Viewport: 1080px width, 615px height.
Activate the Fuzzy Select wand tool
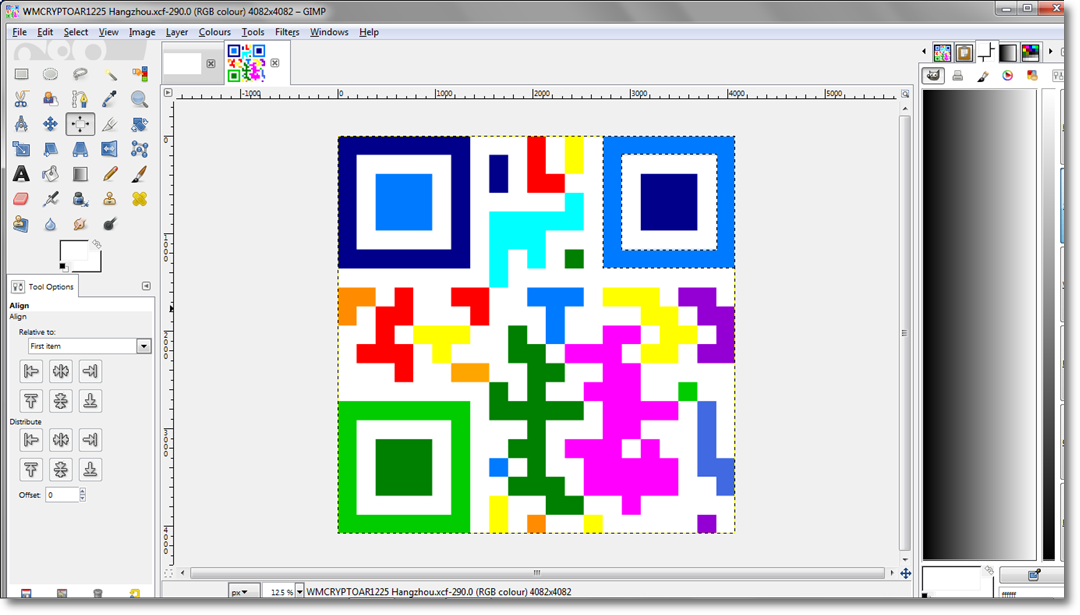[110, 74]
